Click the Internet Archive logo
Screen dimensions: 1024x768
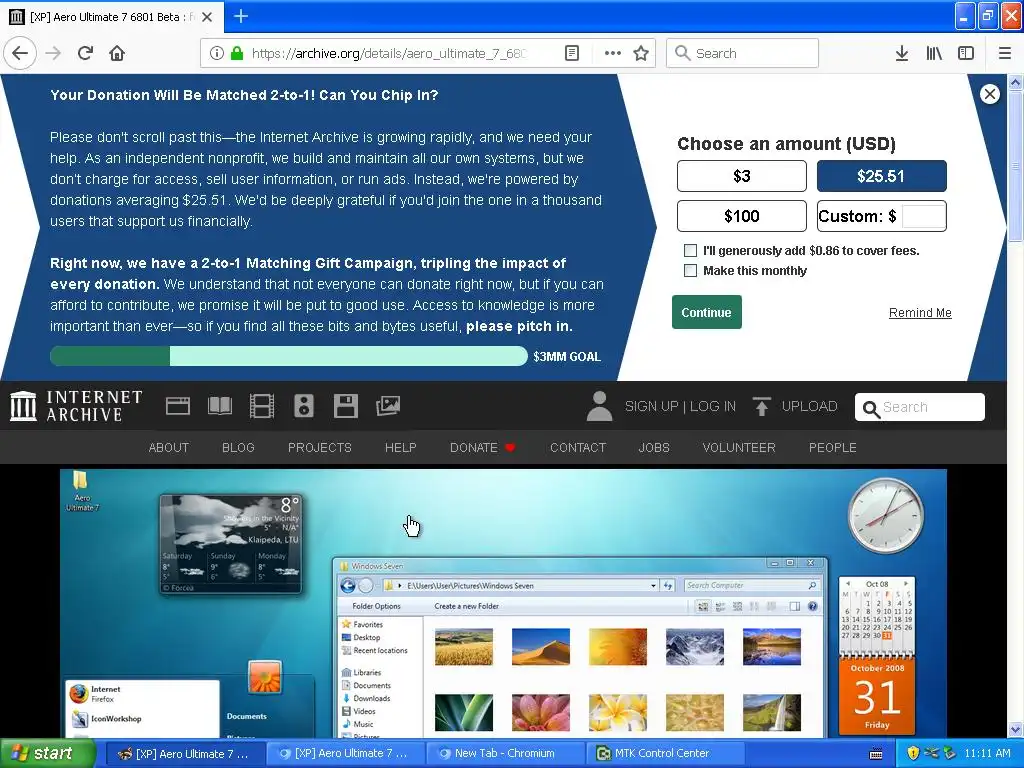(x=76, y=406)
